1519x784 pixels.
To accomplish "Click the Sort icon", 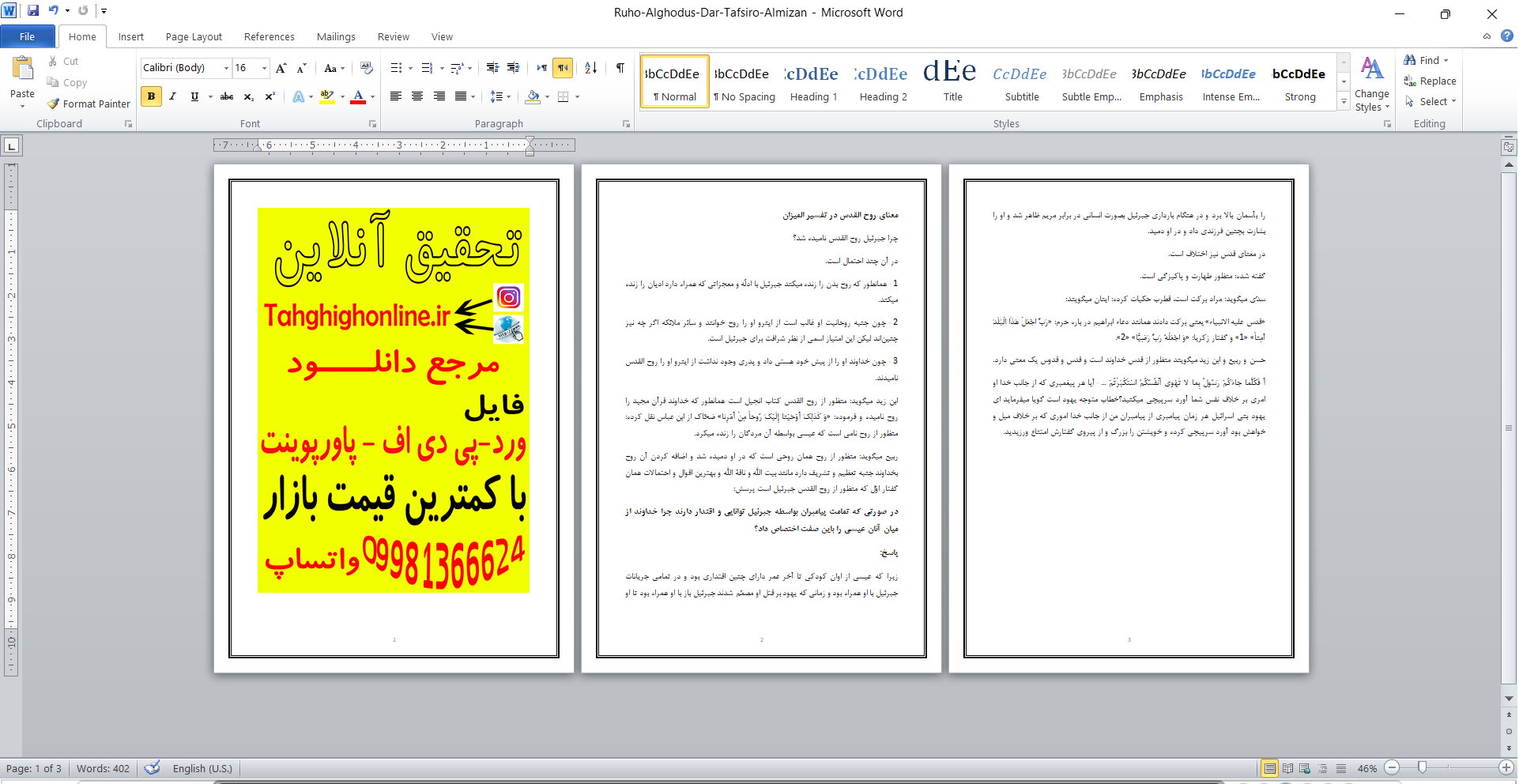I will pyautogui.click(x=590, y=68).
